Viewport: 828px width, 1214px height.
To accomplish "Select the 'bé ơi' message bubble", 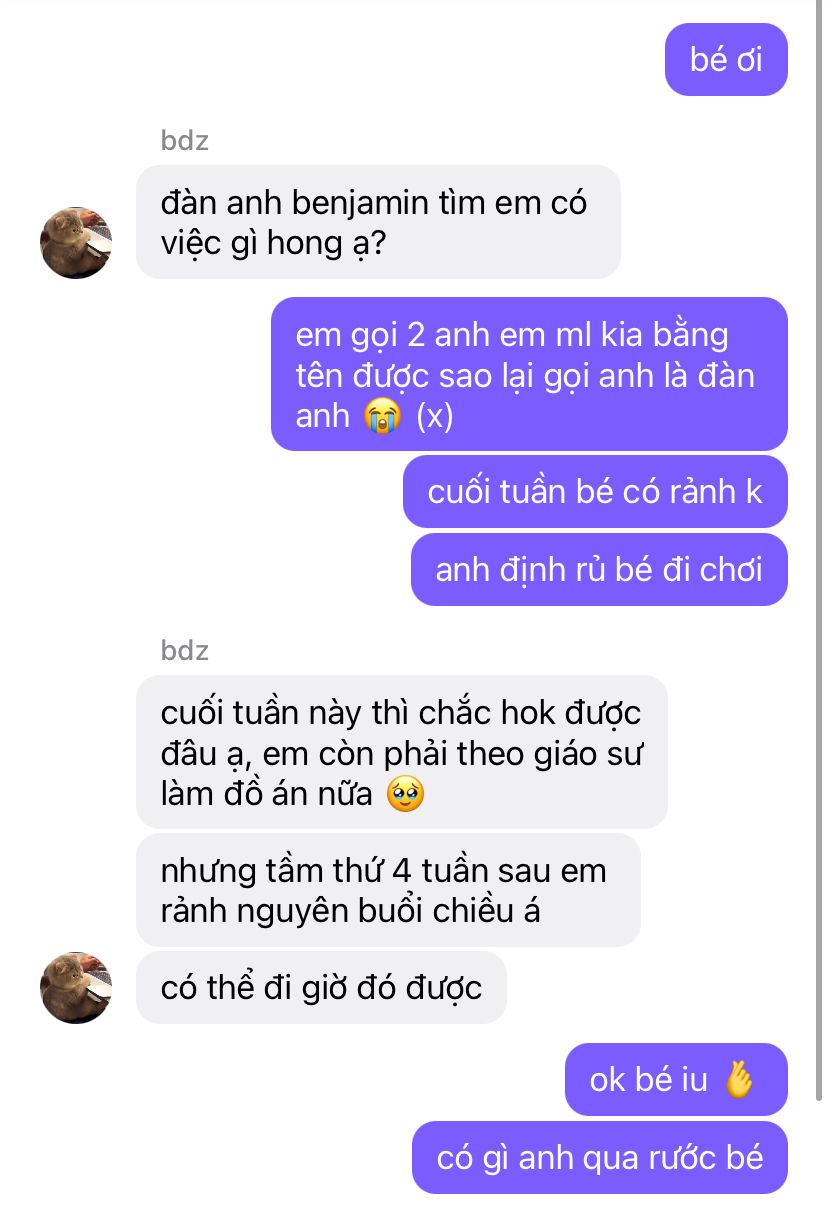I will [x=726, y=60].
